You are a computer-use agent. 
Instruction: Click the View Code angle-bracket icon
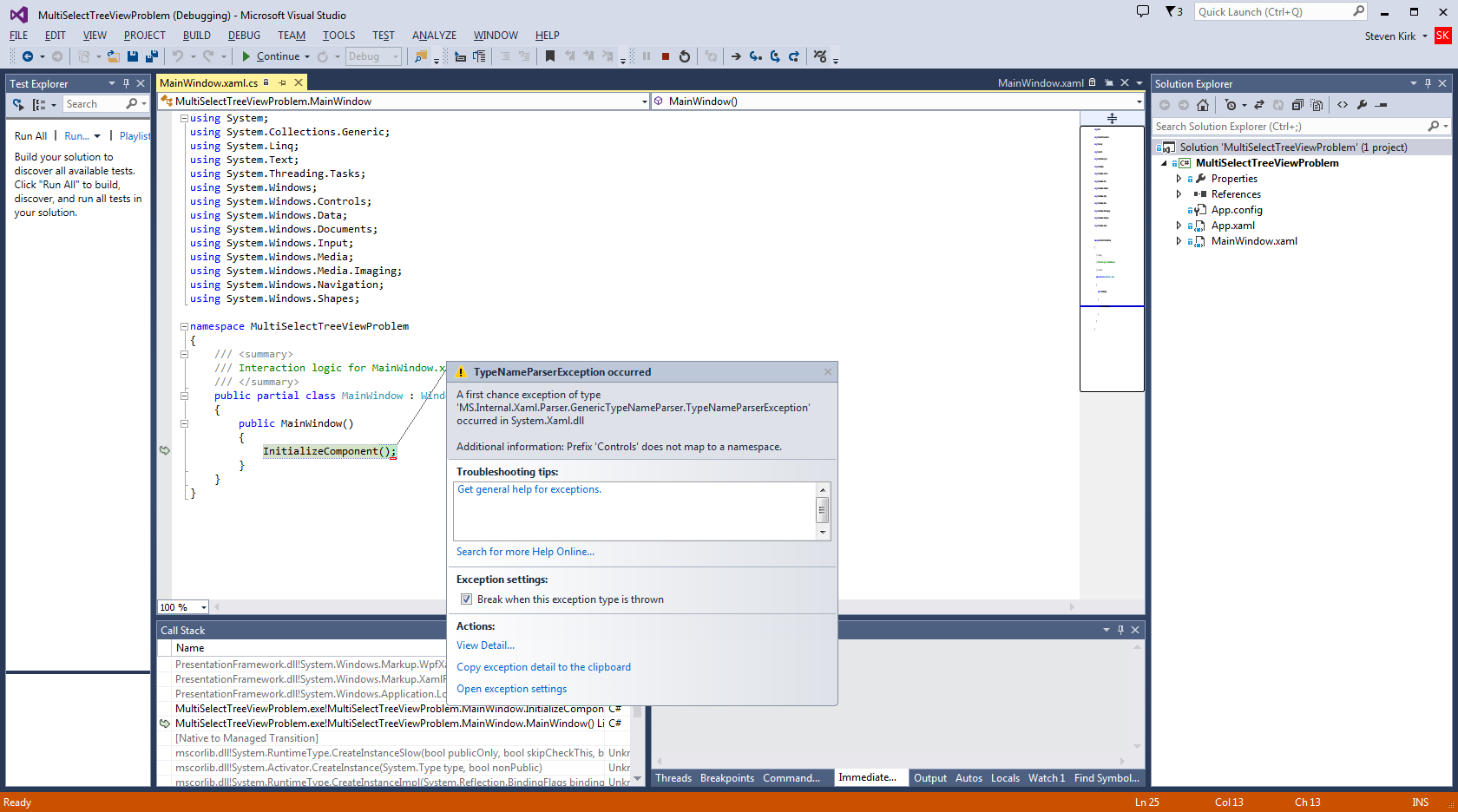point(1343,105)
